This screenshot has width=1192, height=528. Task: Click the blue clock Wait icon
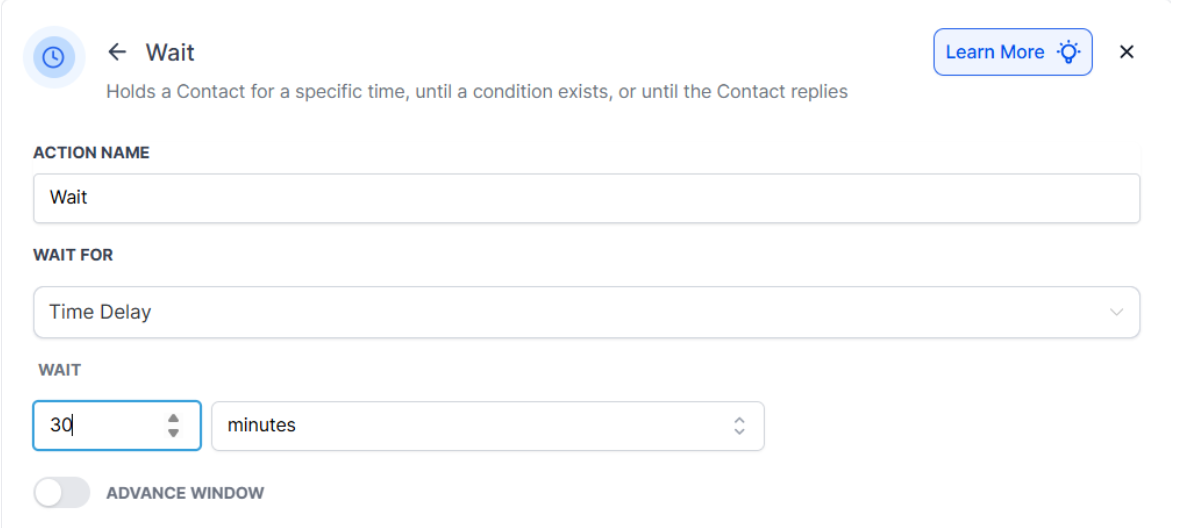(x=53, y=58)
